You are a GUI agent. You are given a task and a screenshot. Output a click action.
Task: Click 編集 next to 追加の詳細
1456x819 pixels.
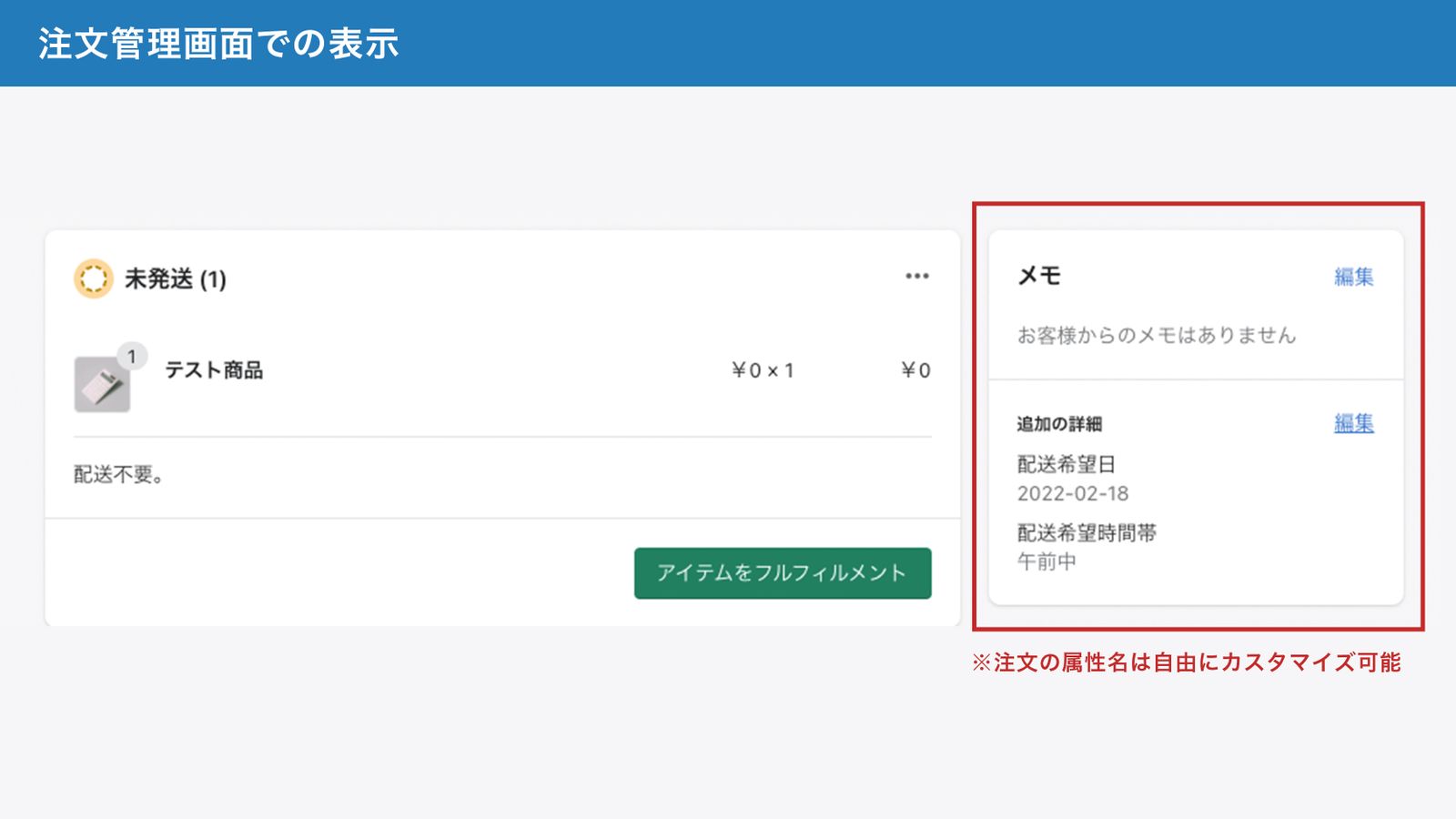[1353, 423]
